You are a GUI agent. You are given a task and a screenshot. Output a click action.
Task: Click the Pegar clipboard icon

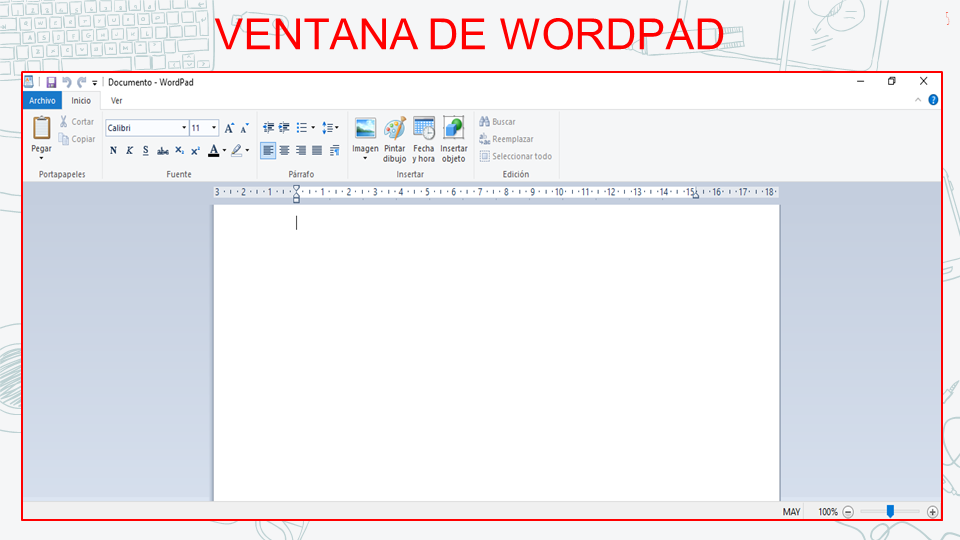[x=42, y=129]
